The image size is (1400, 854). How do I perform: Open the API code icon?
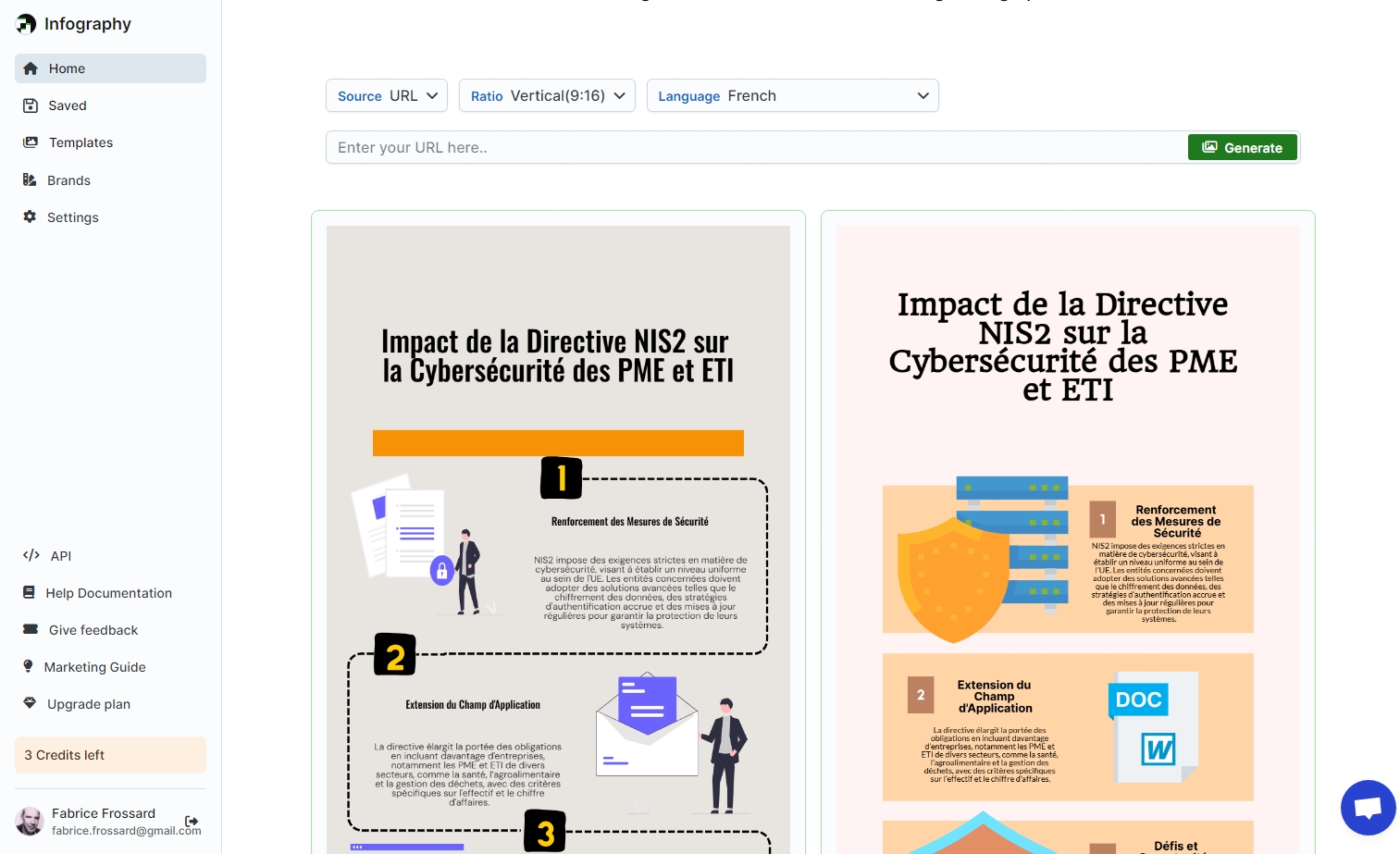(x=31, y=555)
